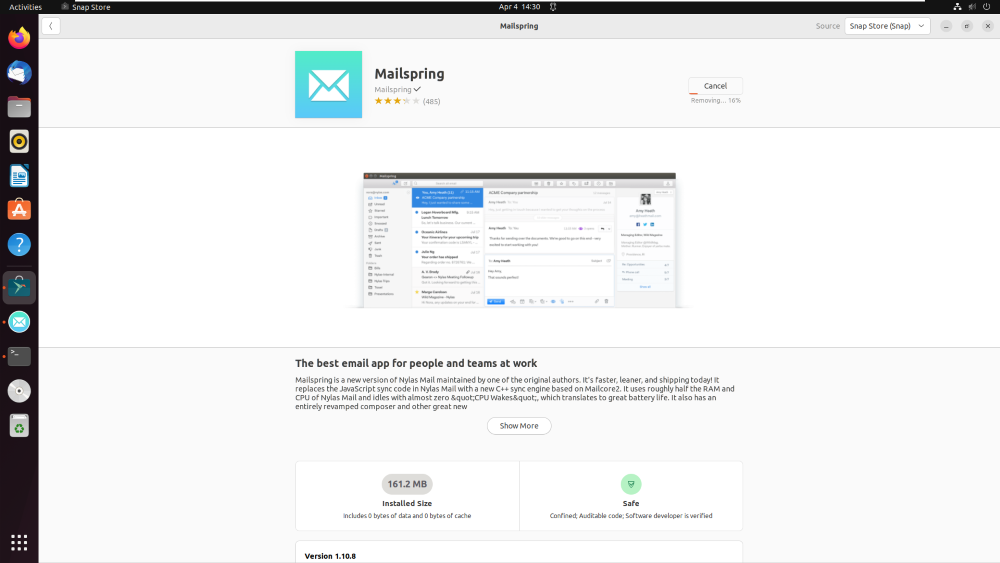Open Trash from the dock

pos(19,425)
